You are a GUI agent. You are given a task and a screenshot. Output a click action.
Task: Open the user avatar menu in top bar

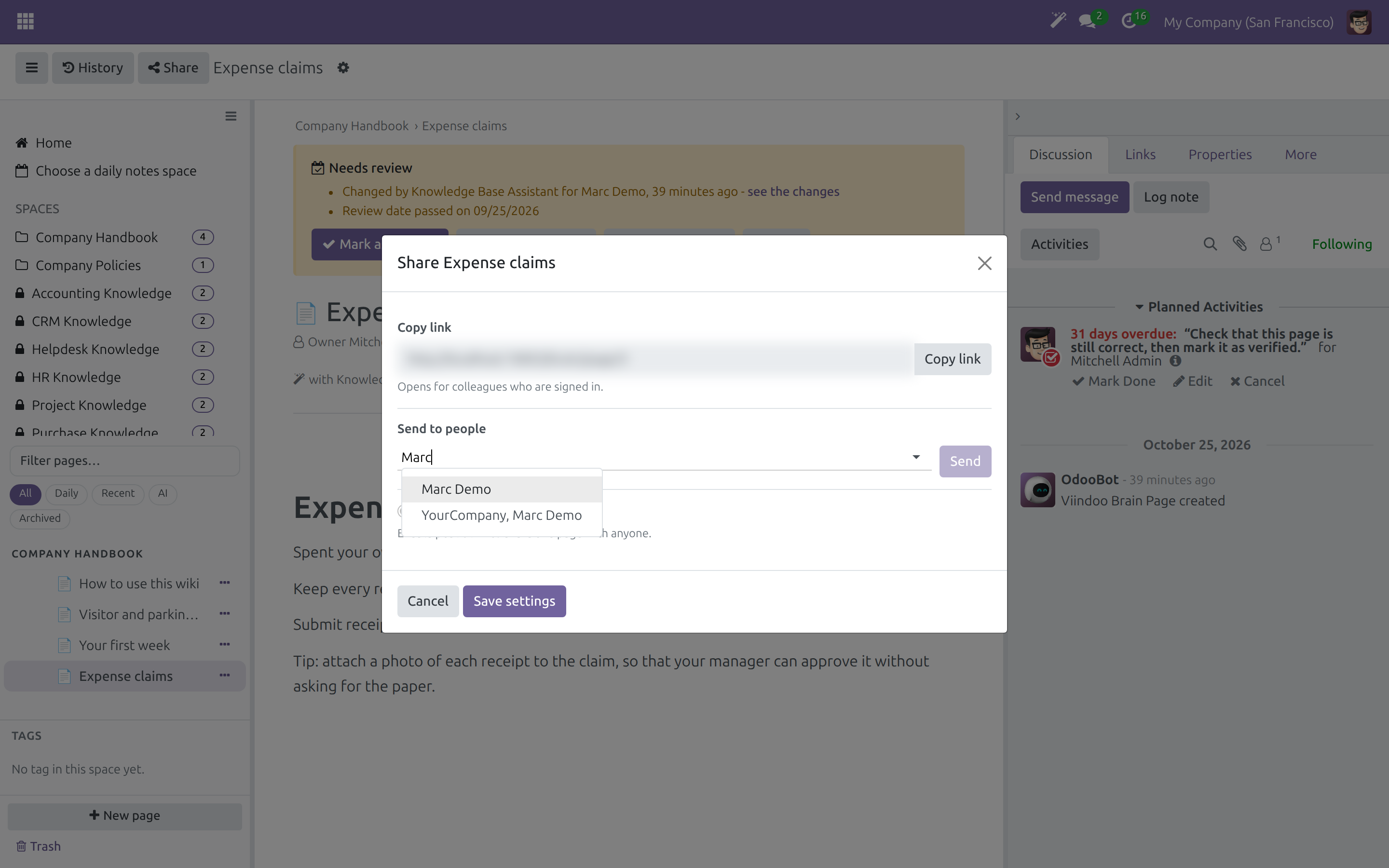pos(1359,22)
